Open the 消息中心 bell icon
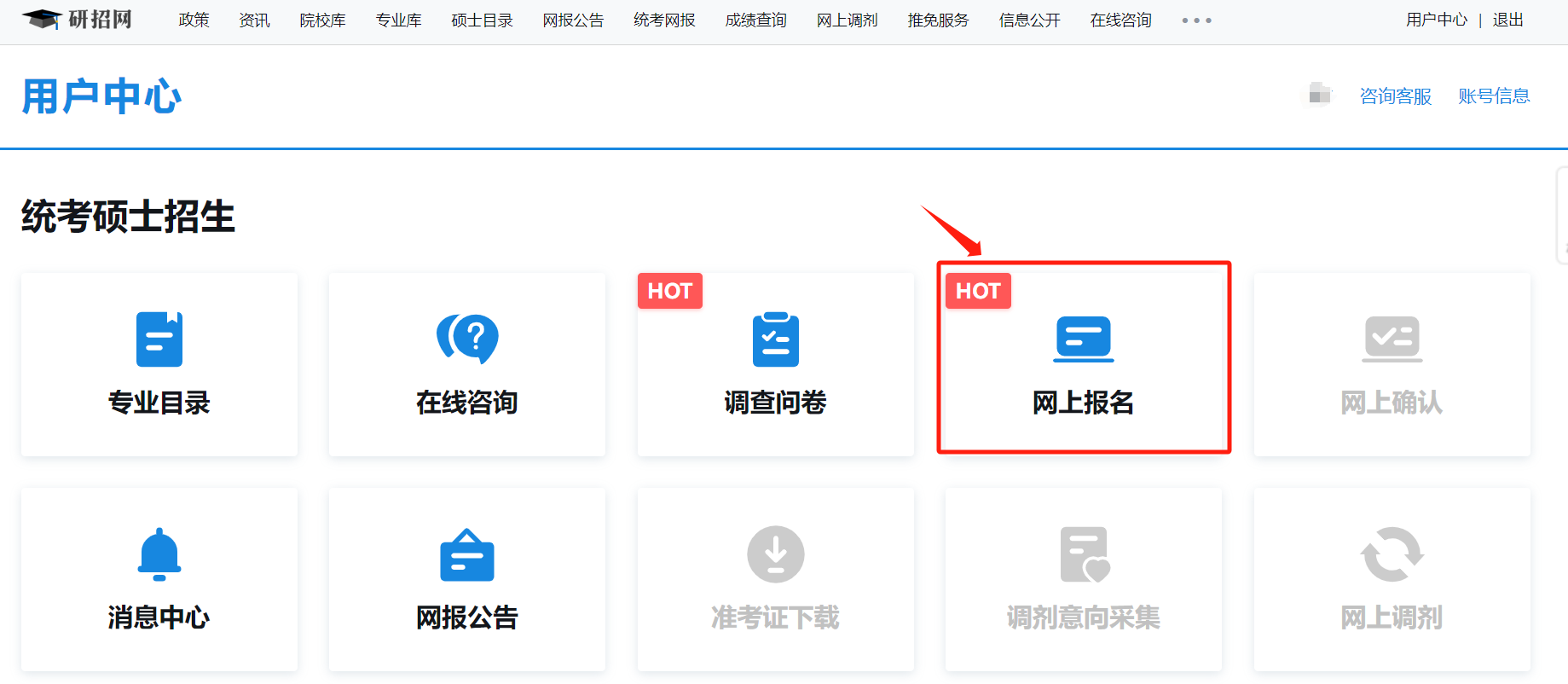 (159, 554)
